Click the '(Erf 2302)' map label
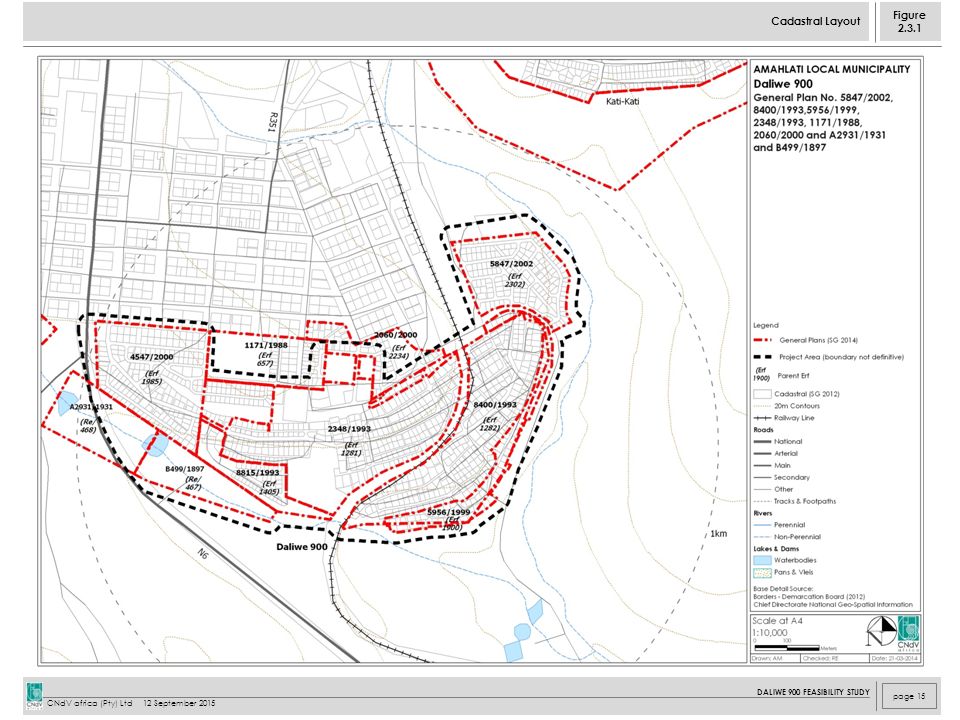This screenshot has height=720, width=960. [x=515, y=280]
